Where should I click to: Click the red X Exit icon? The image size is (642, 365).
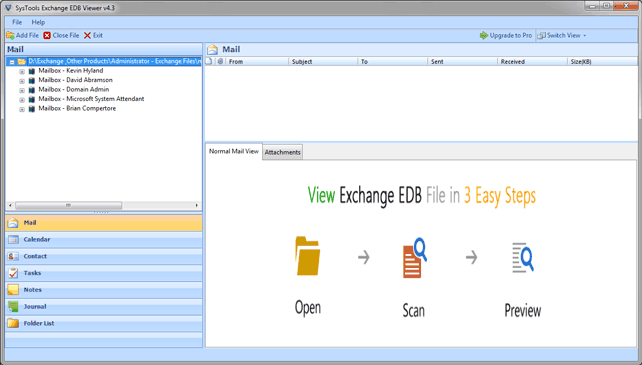(87, 36)
